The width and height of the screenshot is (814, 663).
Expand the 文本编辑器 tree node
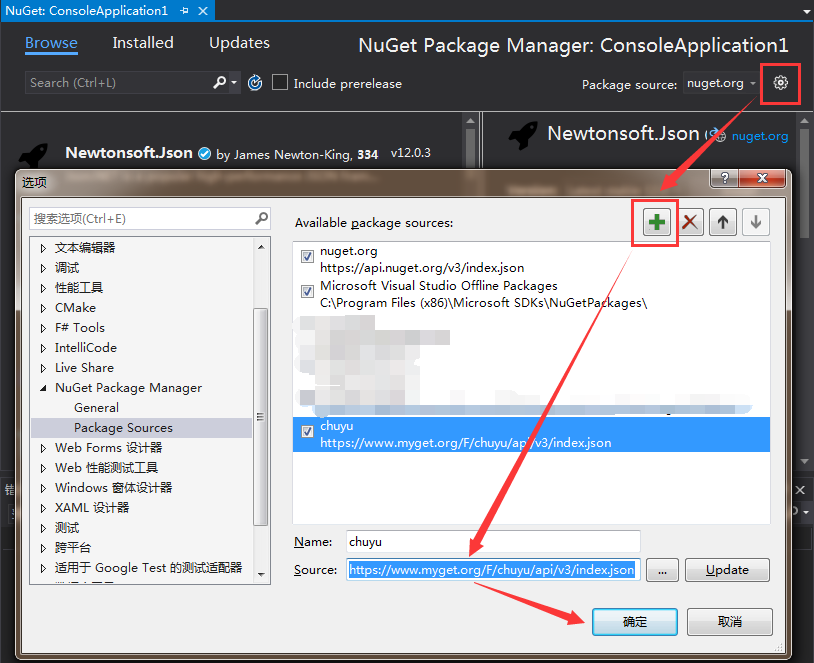click(x=43, y=248)
